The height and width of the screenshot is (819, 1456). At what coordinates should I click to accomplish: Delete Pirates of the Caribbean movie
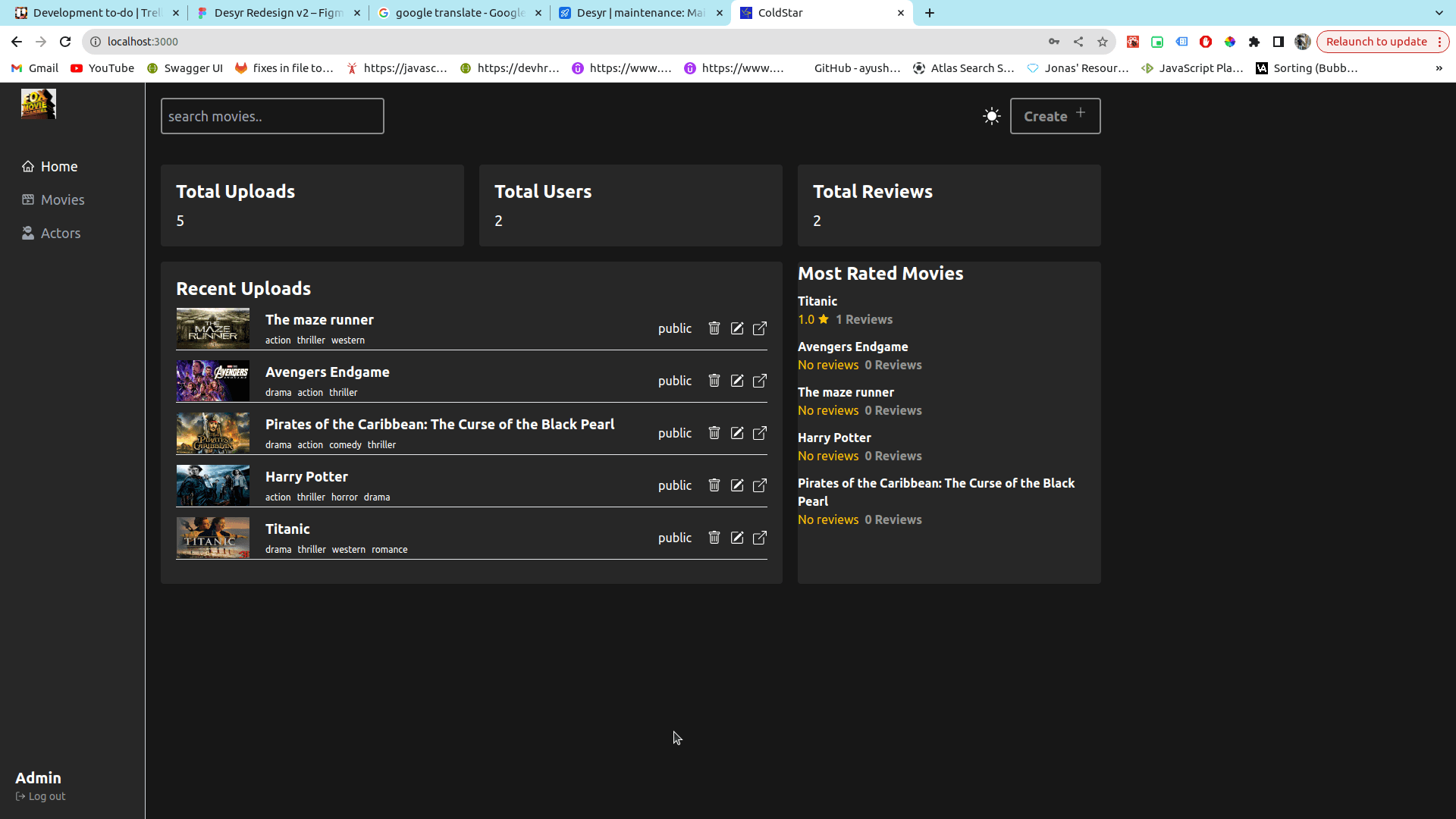coord(714,433)
